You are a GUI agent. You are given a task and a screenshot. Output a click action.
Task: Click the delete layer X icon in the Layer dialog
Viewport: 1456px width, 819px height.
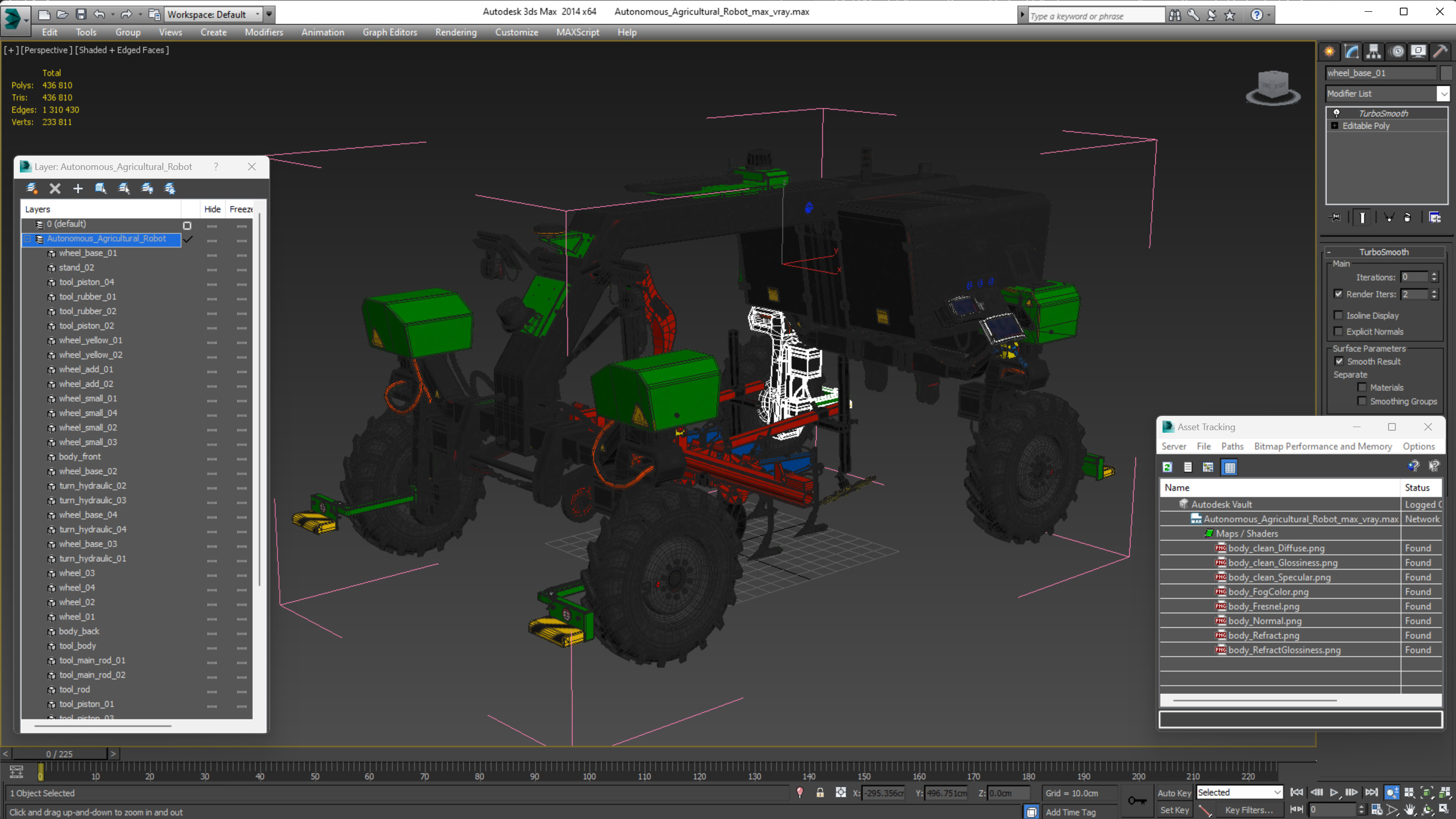55,188
